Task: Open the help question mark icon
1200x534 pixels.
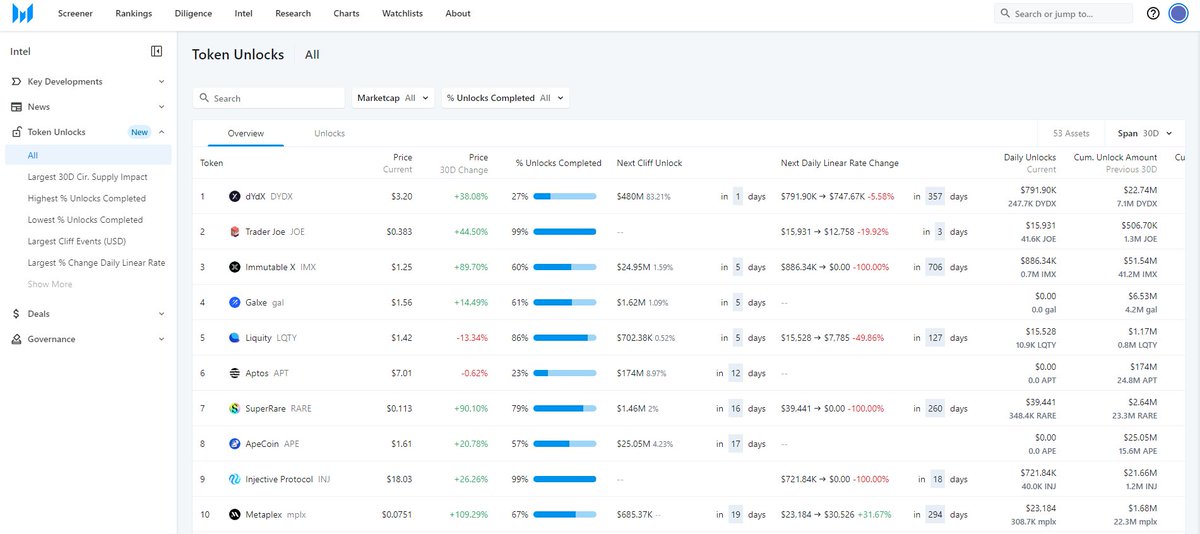Action: 1153,13
